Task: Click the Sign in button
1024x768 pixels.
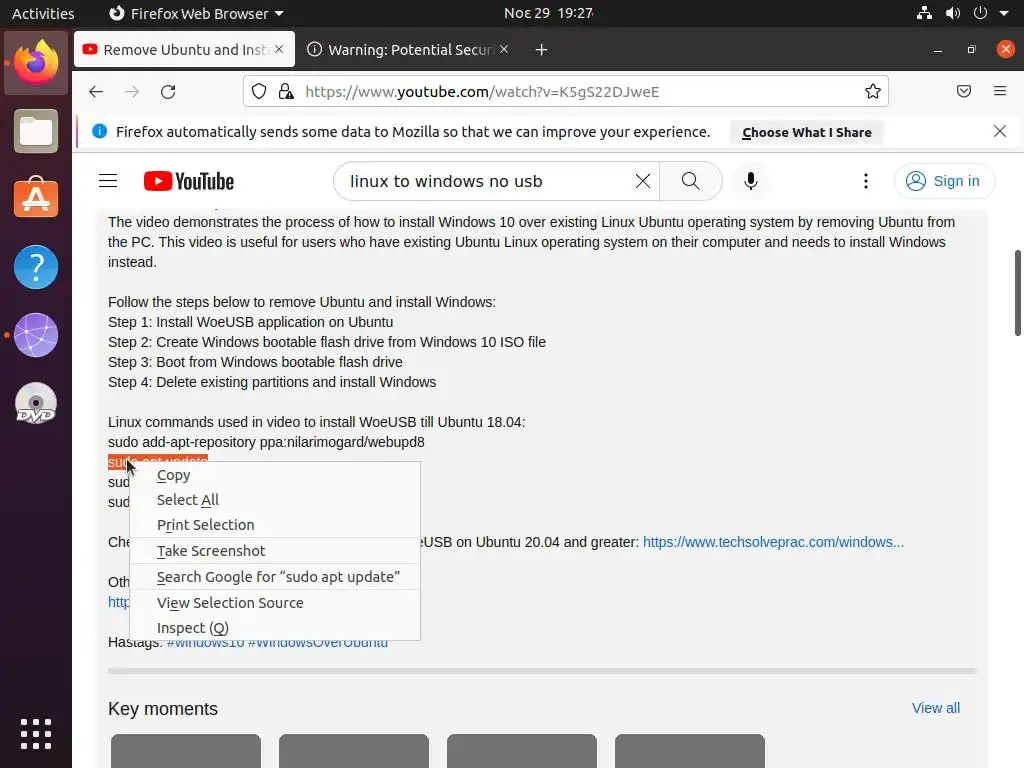Action: click(x=944, y=181)
